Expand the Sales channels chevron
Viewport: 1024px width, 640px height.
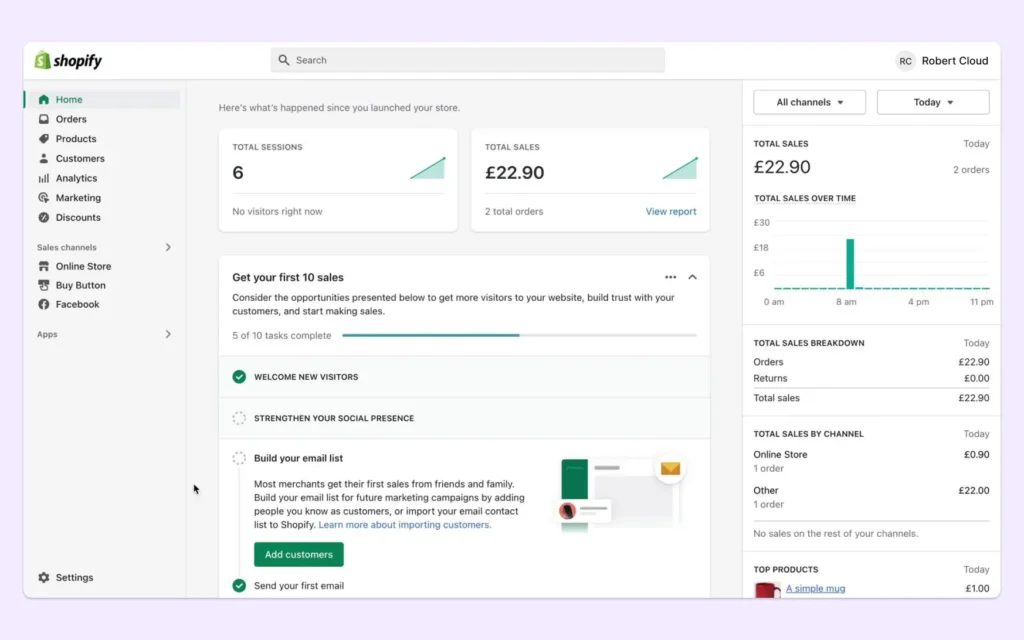pyautogui.click(x=168, y=247)
